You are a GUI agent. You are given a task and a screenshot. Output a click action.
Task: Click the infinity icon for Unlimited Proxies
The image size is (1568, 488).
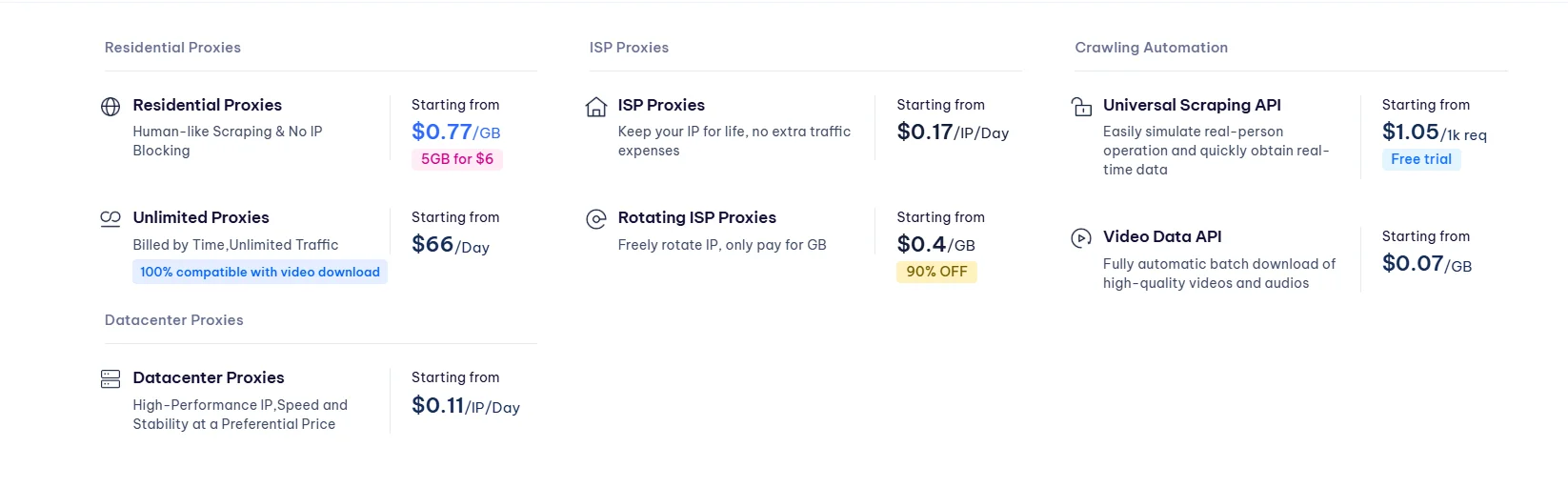point(111,218)
